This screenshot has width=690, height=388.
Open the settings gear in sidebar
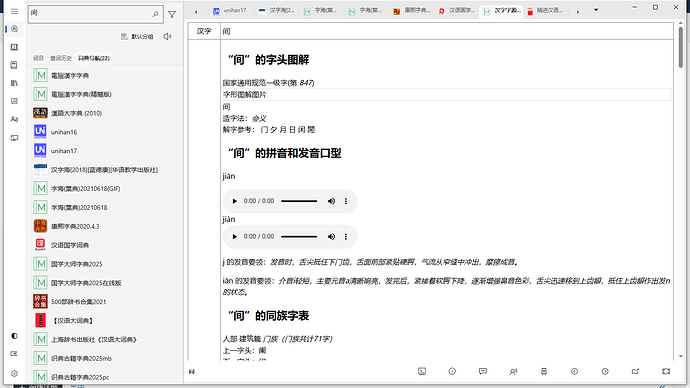click(x=15, y=373)
